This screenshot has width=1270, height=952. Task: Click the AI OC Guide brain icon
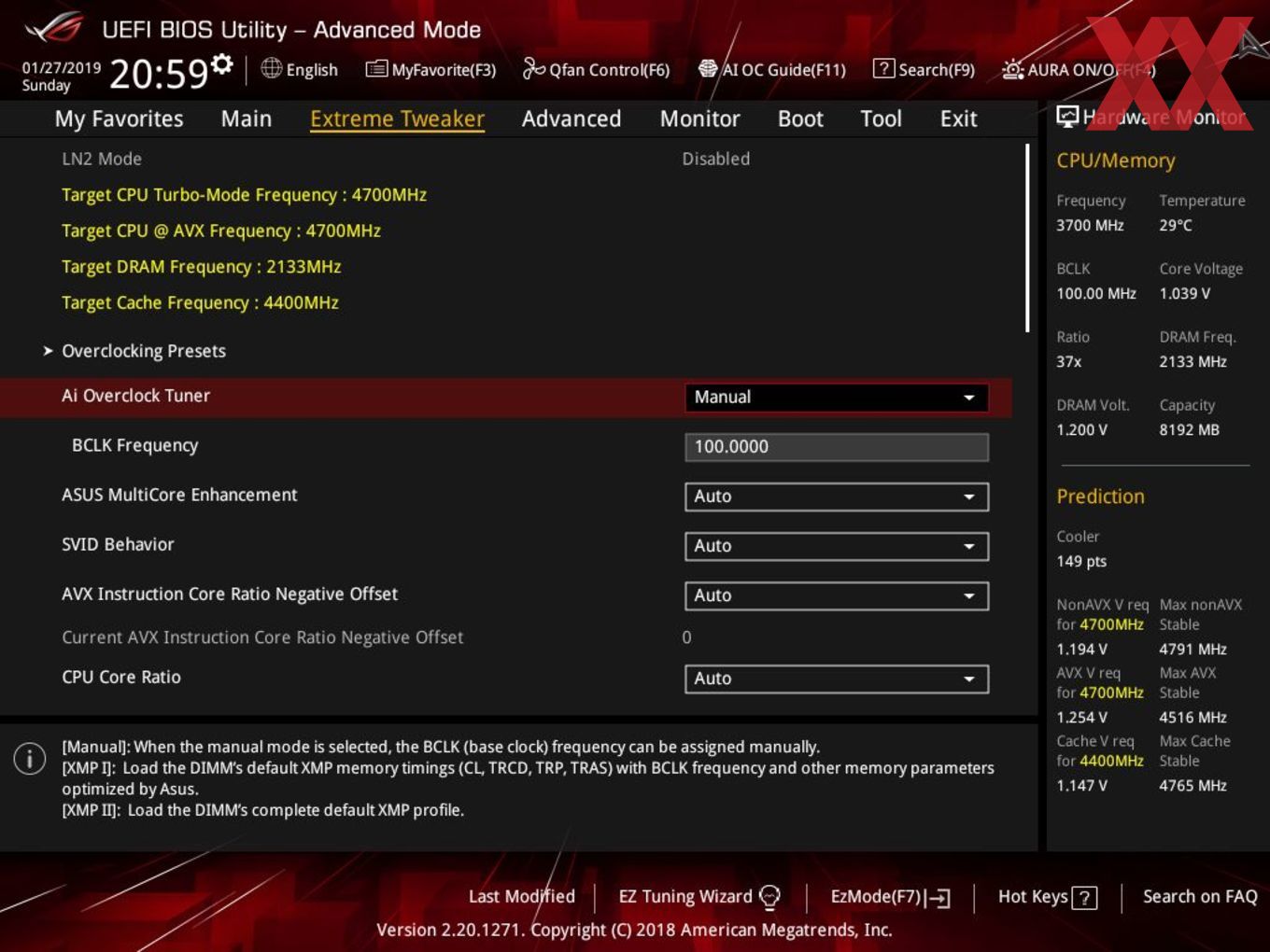coord(708,68)
